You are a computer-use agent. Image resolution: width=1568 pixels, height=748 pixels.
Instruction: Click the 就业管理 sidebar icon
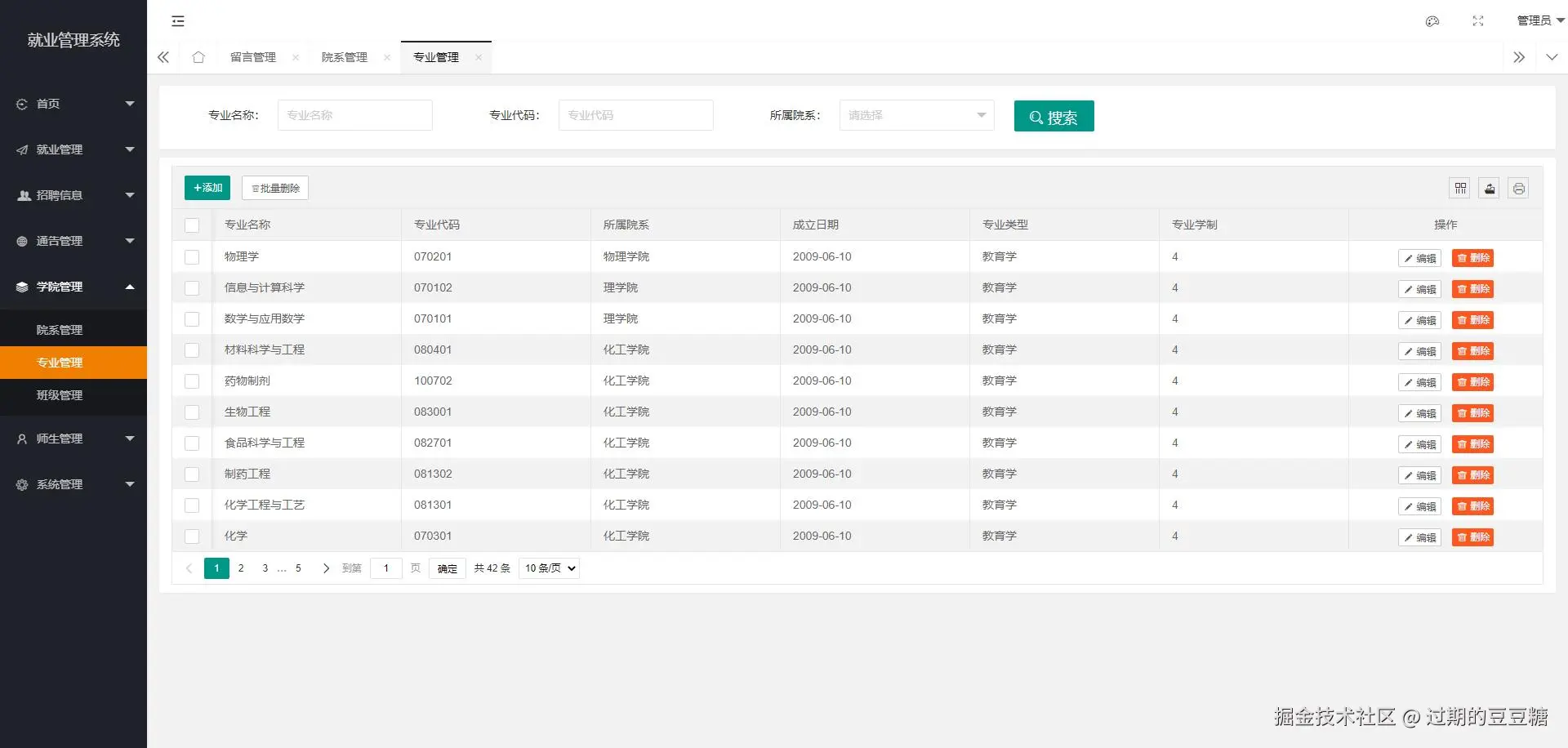22,149
